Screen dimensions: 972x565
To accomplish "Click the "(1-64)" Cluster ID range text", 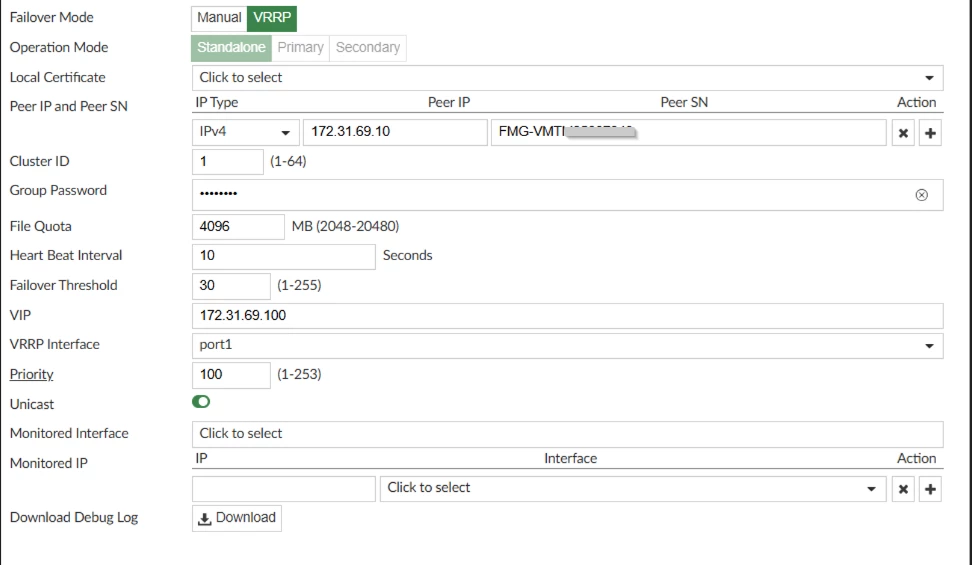I will point(288,161).
